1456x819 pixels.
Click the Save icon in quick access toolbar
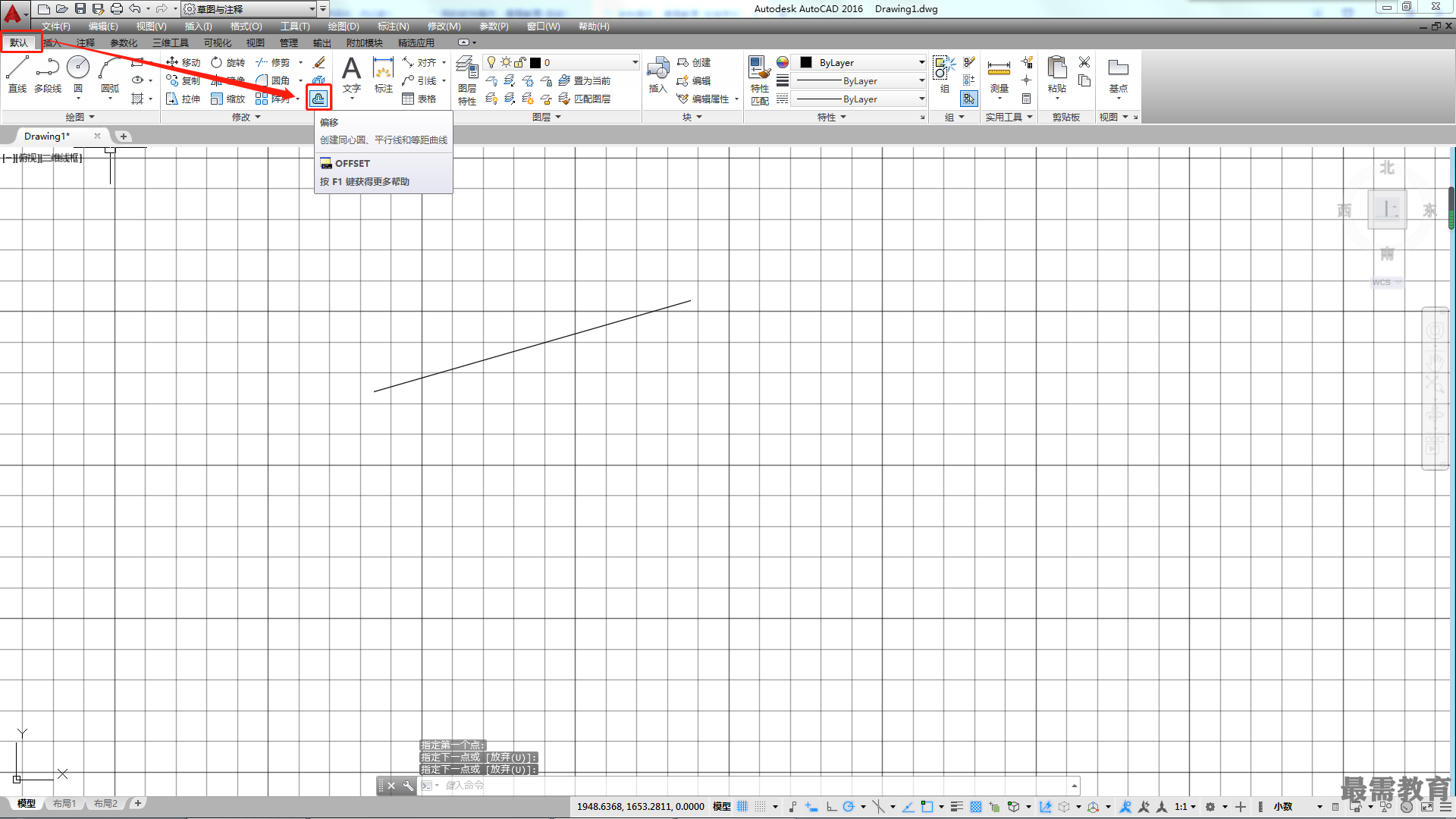point(80,8)
